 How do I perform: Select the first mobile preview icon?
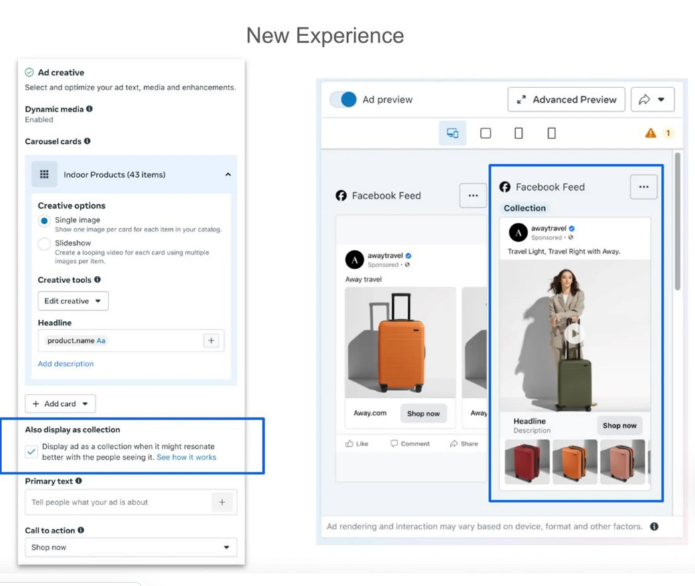click(x=519, y=133)
